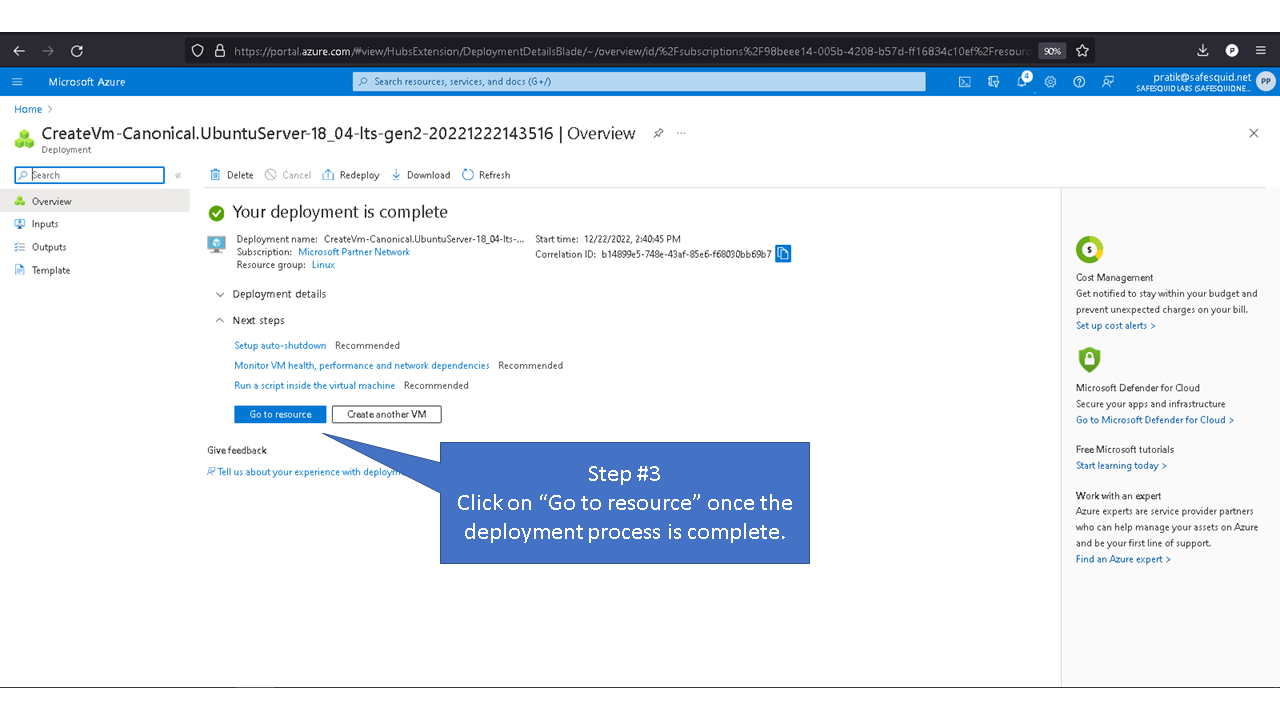Pin this deployment blade to dashboard
This screenshot has height=720, width=1280.
658,133
